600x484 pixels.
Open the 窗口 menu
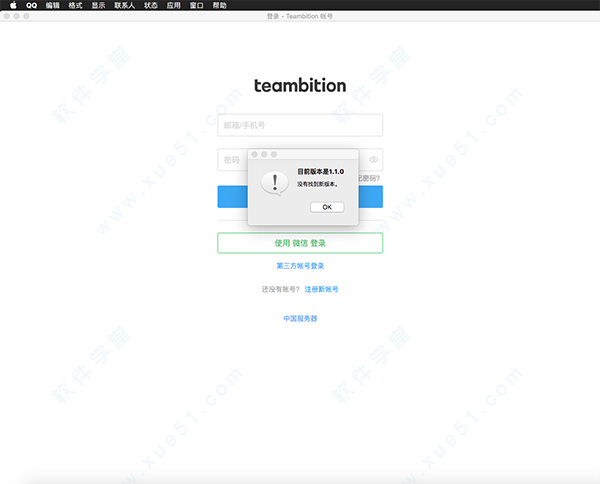196,5
